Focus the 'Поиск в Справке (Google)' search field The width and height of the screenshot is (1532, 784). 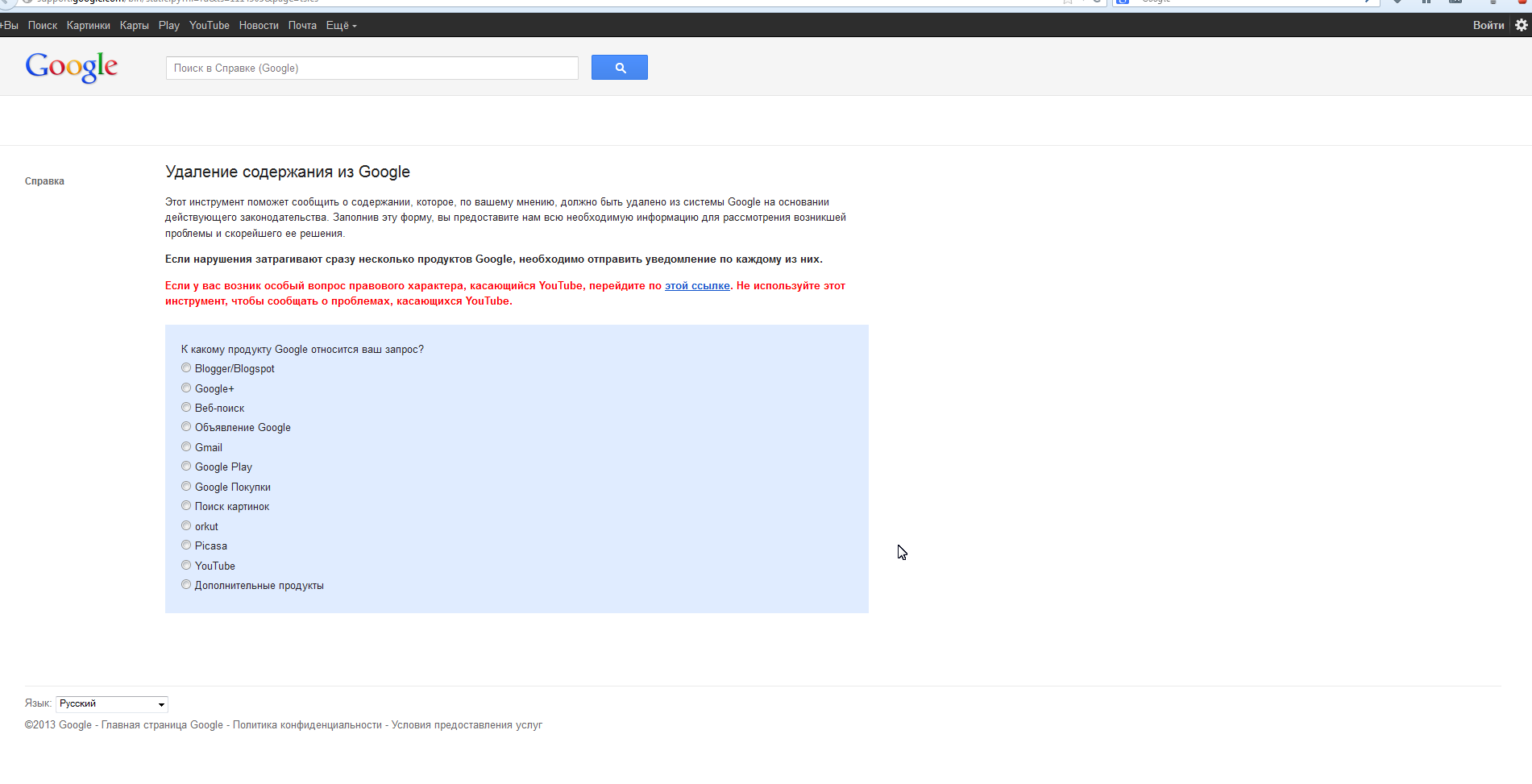pos(372,68)
